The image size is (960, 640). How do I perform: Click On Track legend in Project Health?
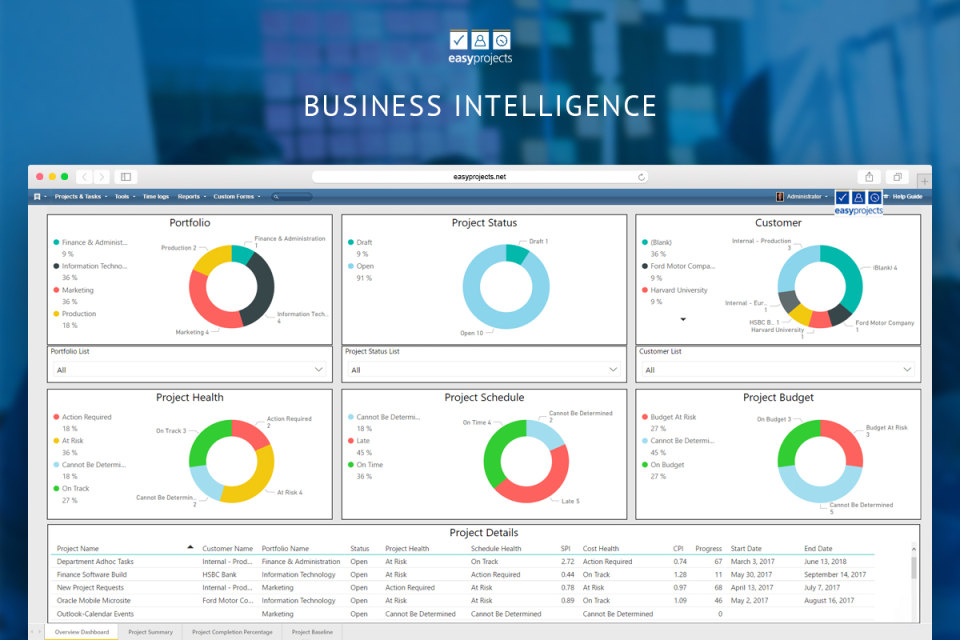click(x=71, y=489)
